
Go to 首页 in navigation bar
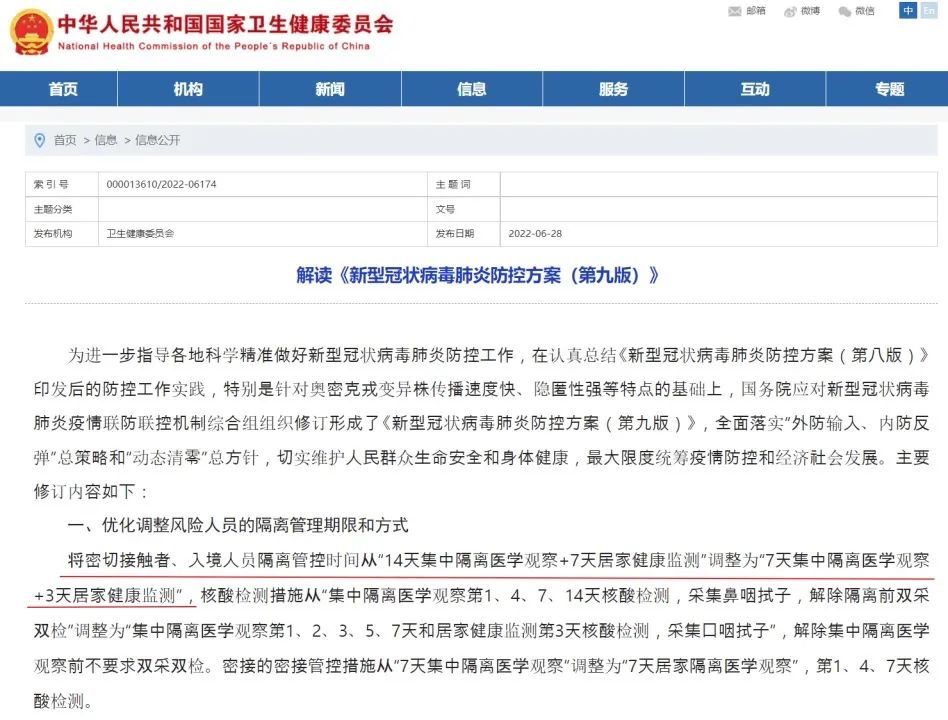tap(63, 89)
